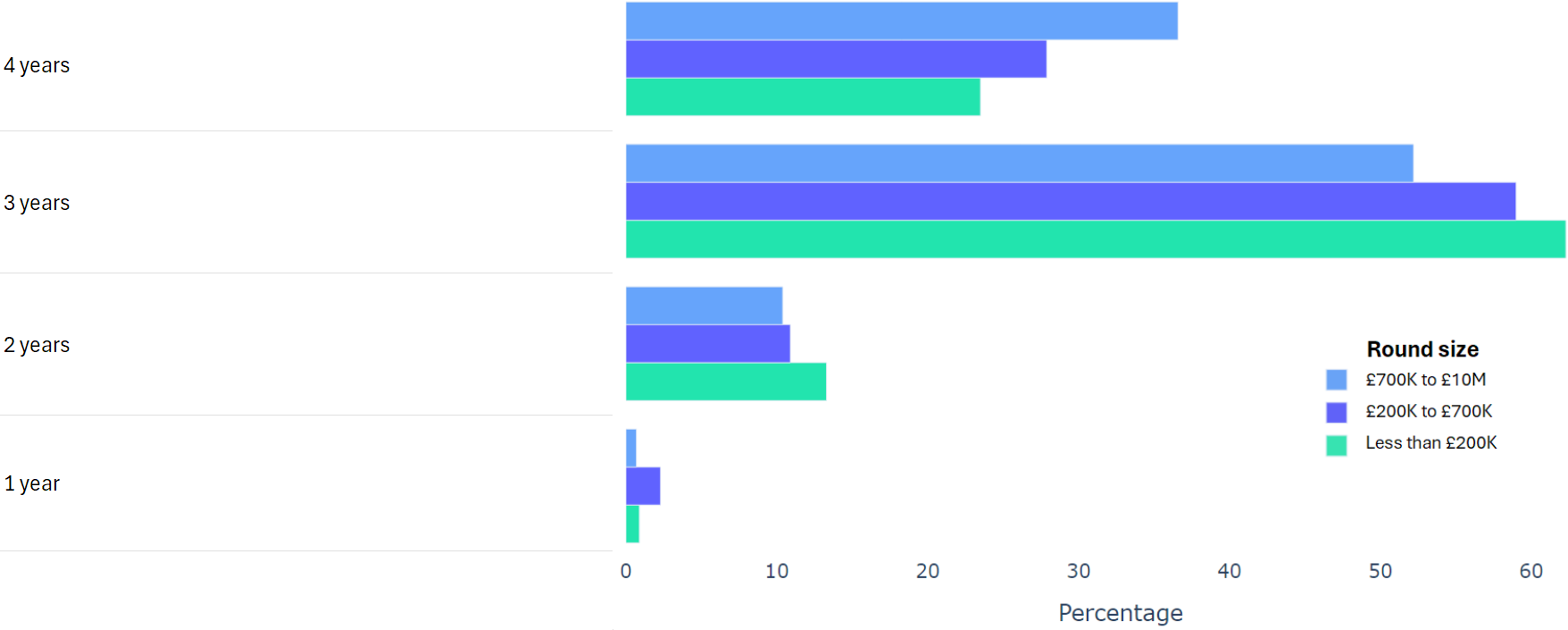Click the green Less than £200K legend swatch

point(1336,444)
